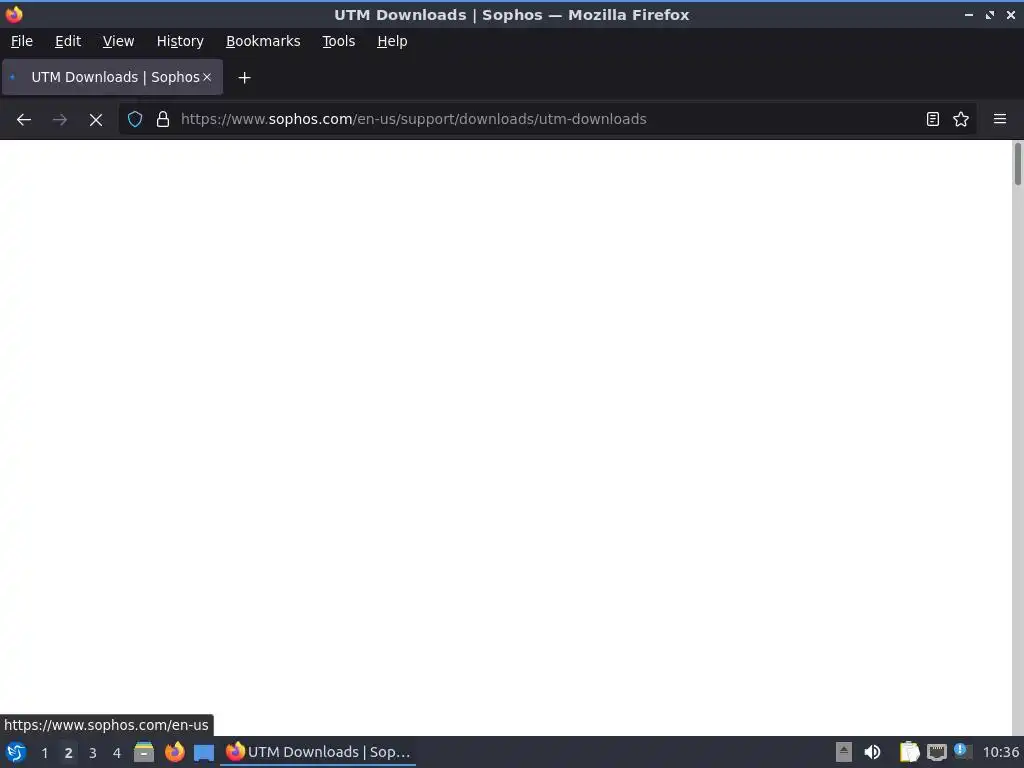1024x768 pixels.
Task: Toggle Reader View icon
Action: [933, 120]
